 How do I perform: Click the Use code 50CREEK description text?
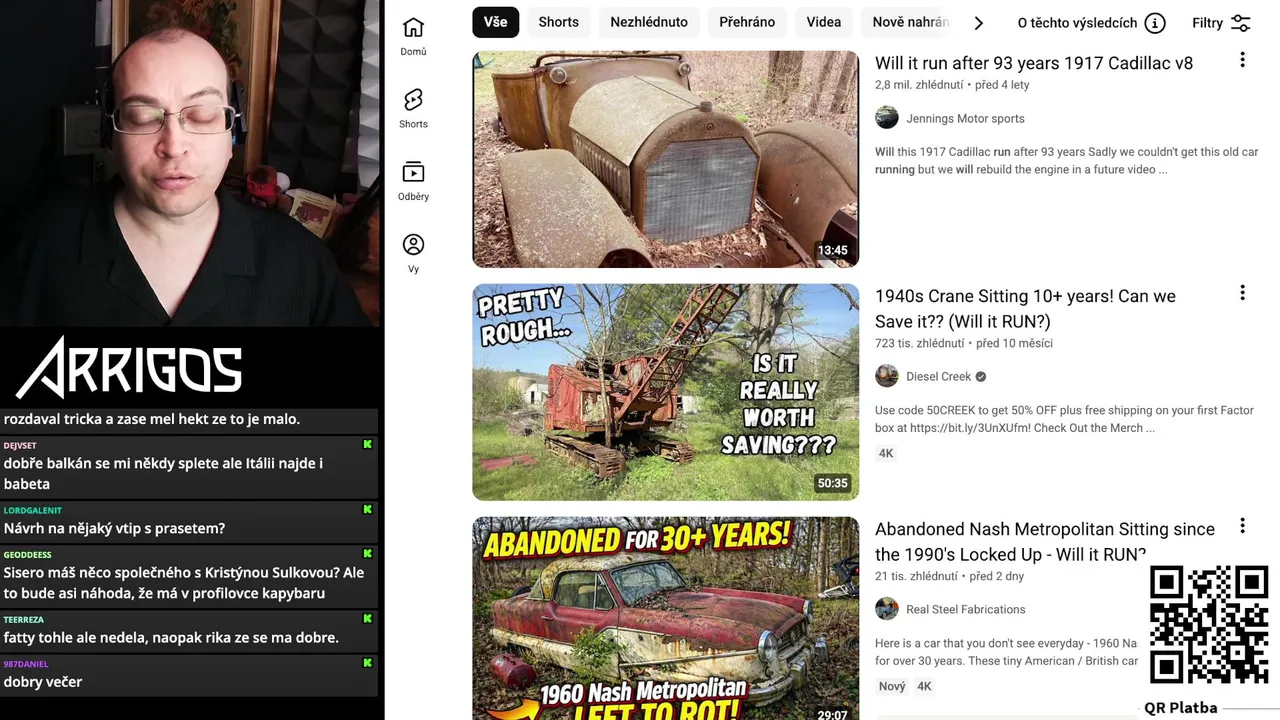(1064, 419)
